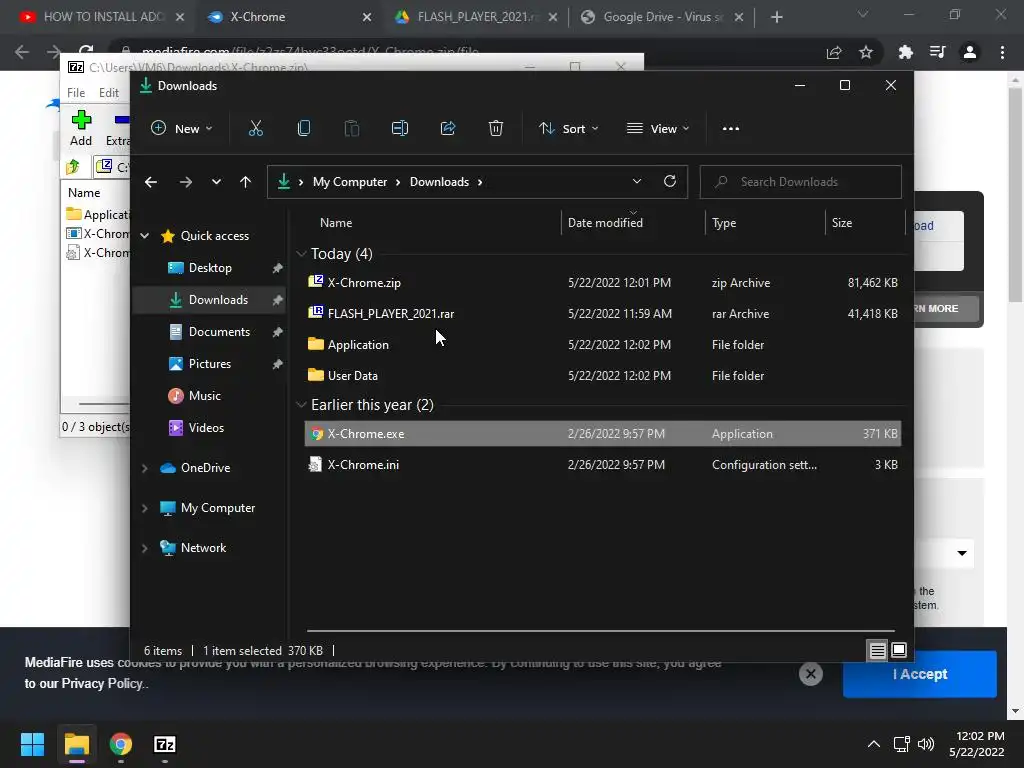The image size is (1024, 768).
Task: Open the Sort dropdown
Action: 568,129
